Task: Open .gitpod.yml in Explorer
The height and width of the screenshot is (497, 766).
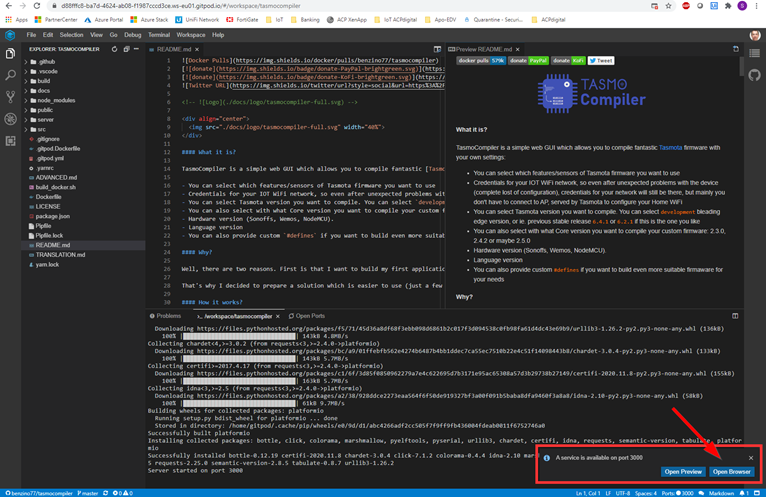Action: coord(50,158)
